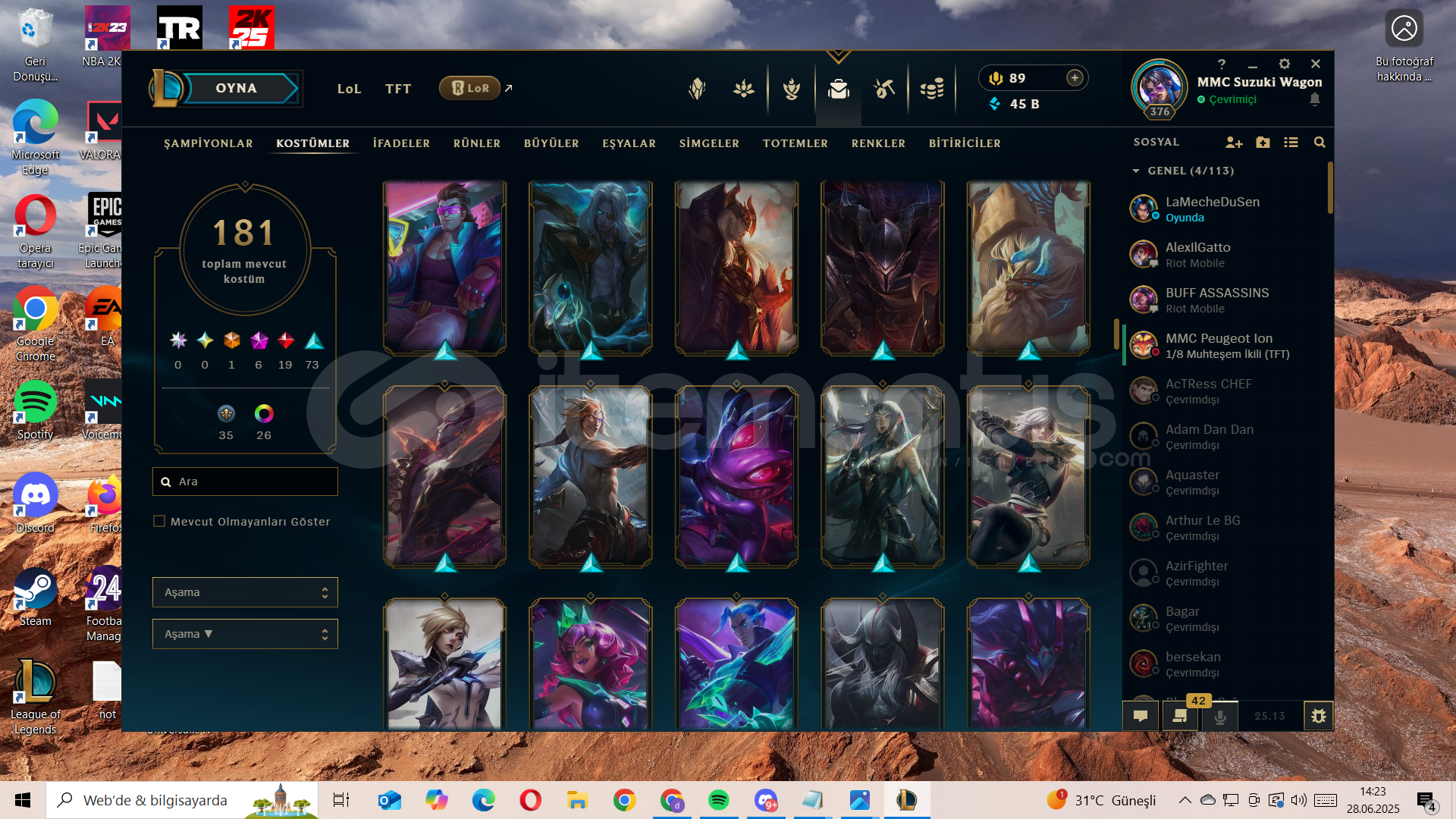The image size is (1456, 819).
Task: Open the help question mark icon
Action: point(1221,64)
